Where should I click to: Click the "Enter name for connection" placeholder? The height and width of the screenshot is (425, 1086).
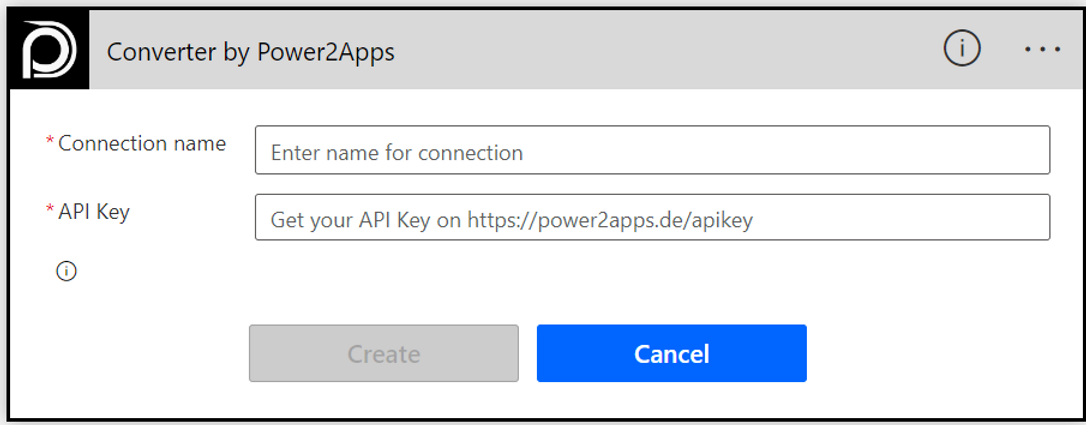click(397, 153)
